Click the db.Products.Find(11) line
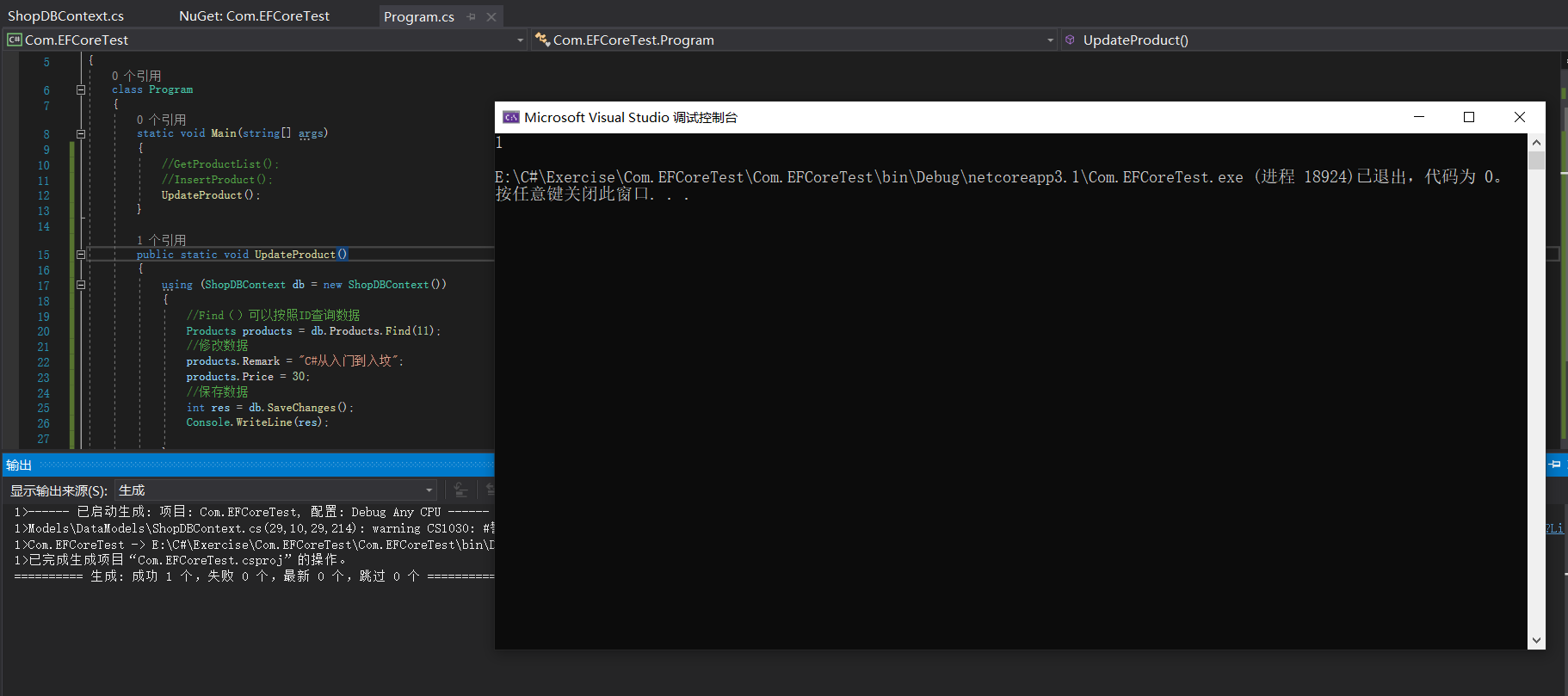Screen dimensions: 1568x696 coord(313,331)
